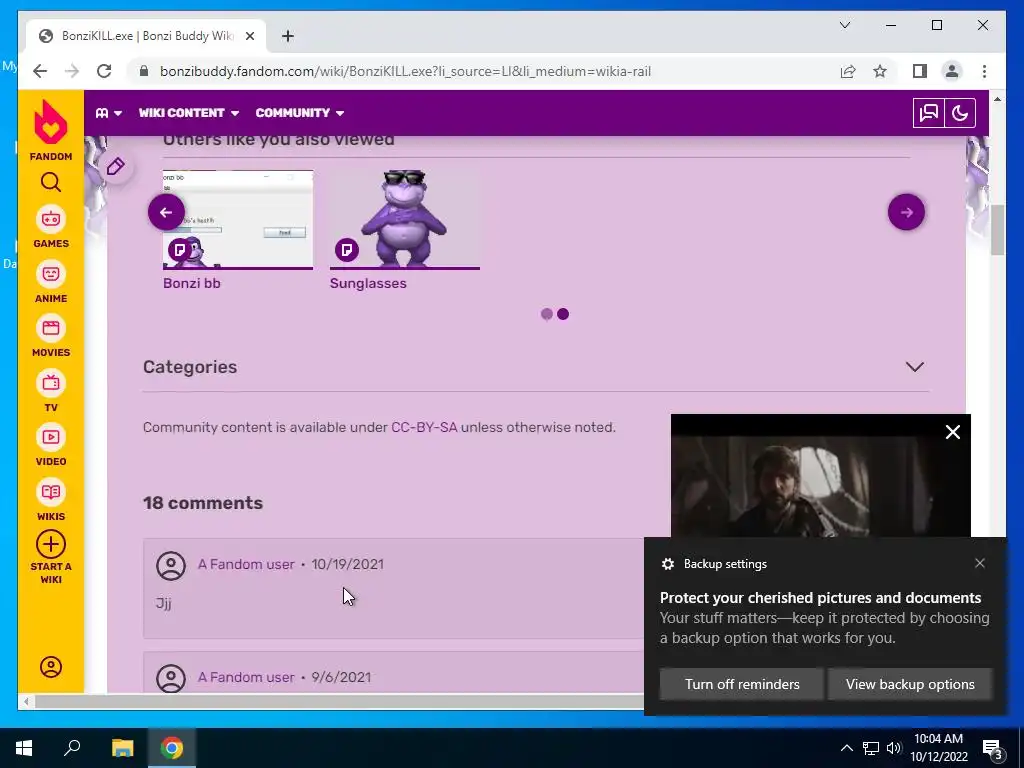The height and width of the screenshot is (768, 1024).
Task: Select the second carousel pagination dot
Action: click(x=563, y=314)
